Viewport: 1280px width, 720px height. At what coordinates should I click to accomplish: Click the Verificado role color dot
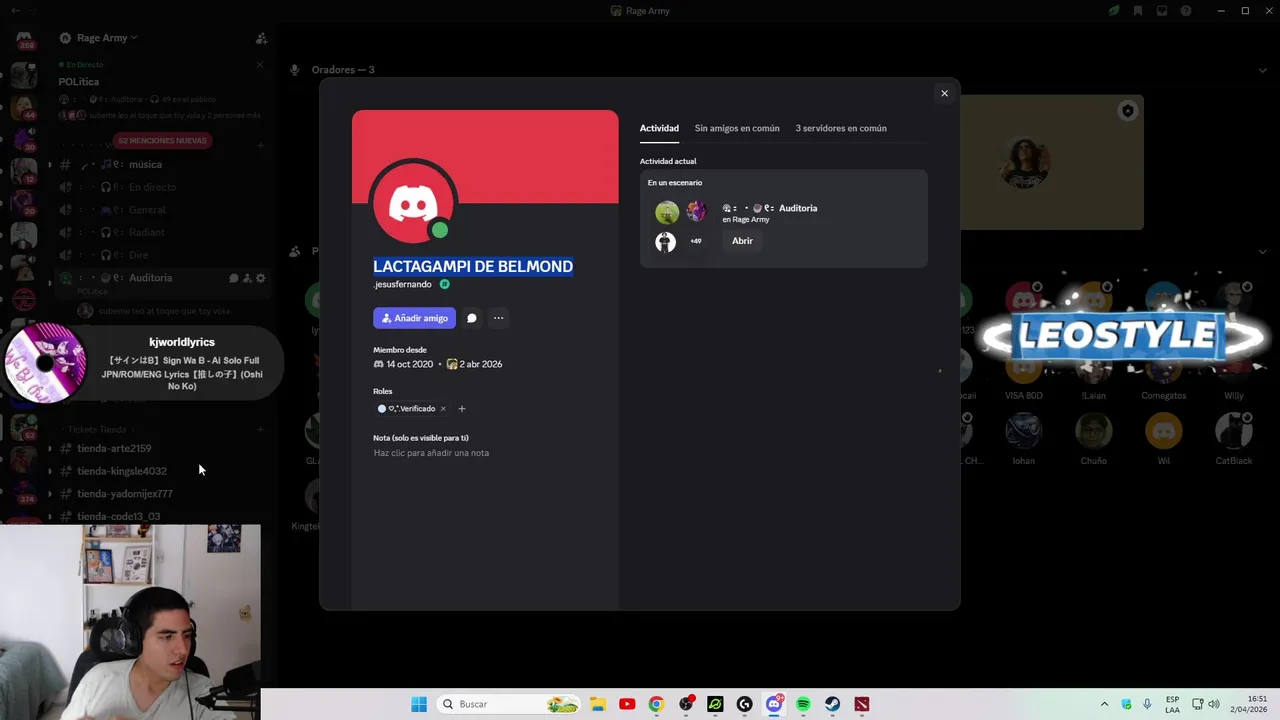click(382, 409)
